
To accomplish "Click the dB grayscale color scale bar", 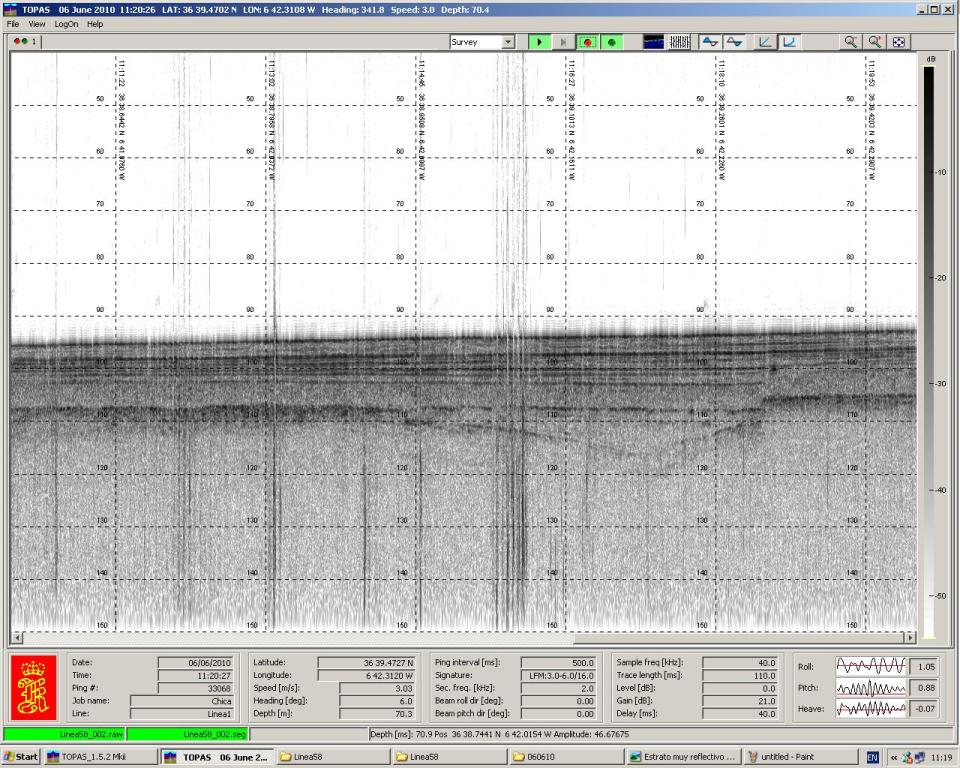I will coord(928,350).
